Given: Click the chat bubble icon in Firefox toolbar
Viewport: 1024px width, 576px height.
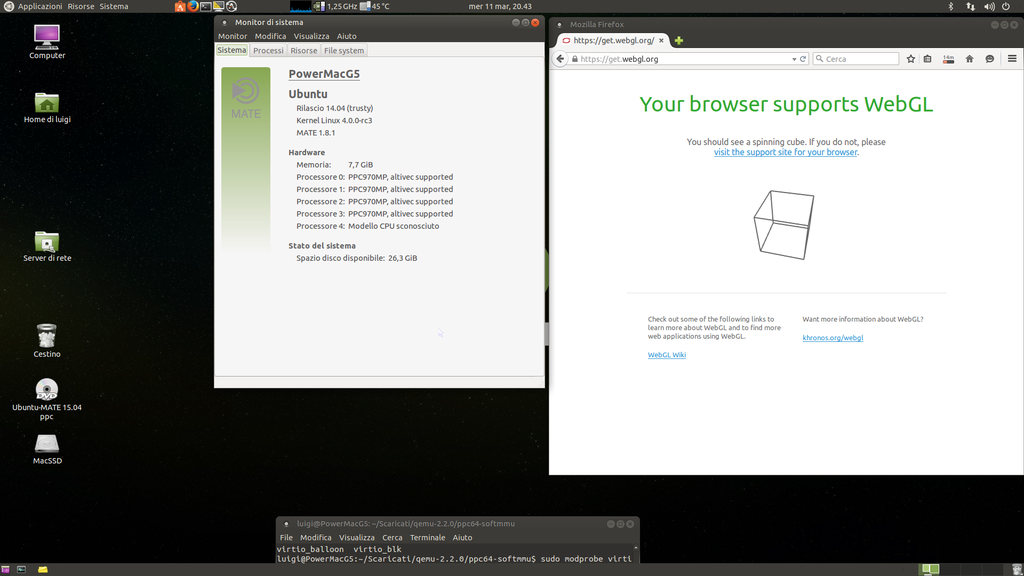Looking at the screenshot, I should coord(990,59).
